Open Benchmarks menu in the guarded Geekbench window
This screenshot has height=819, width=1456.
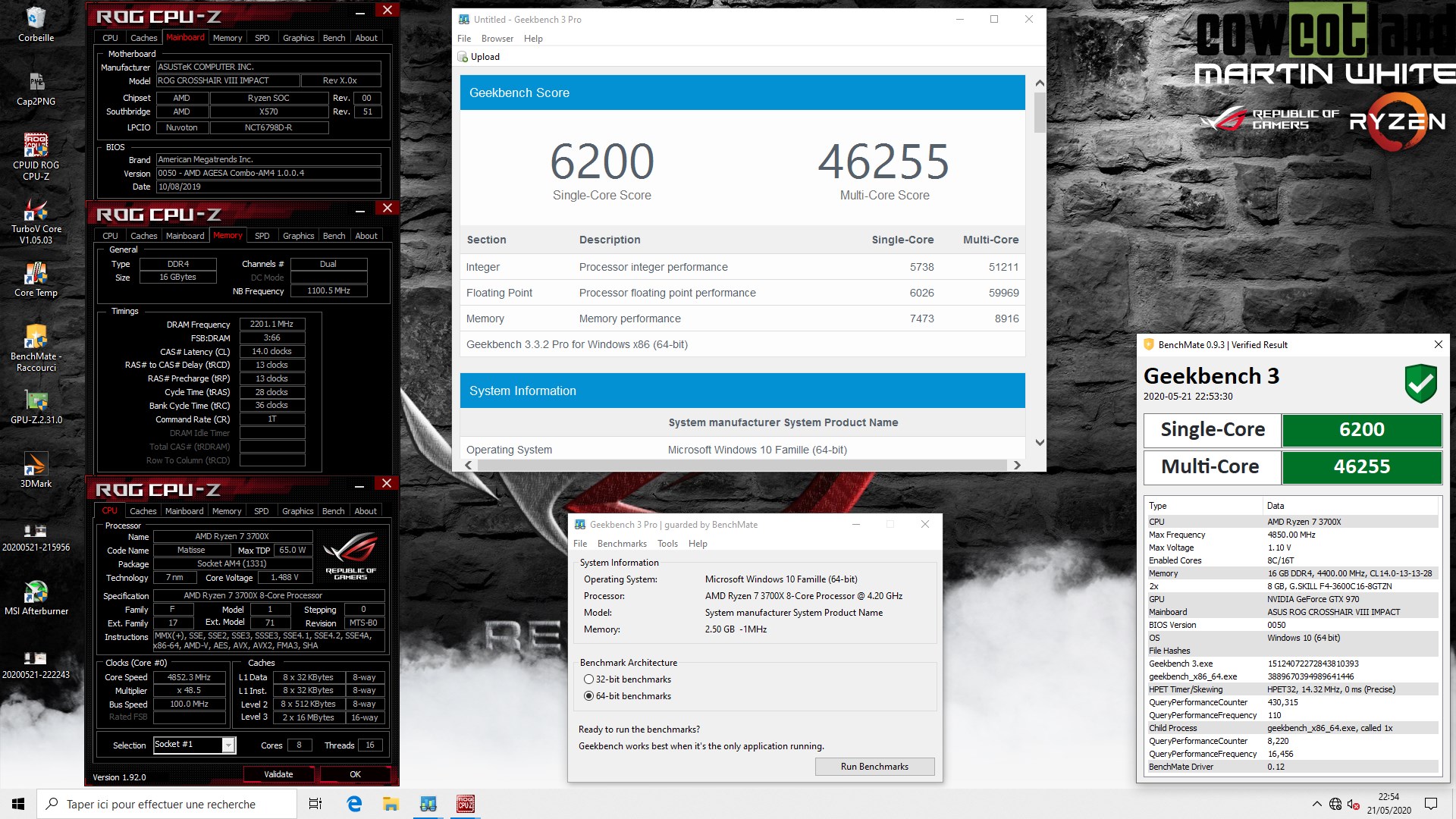click(622, 544)
